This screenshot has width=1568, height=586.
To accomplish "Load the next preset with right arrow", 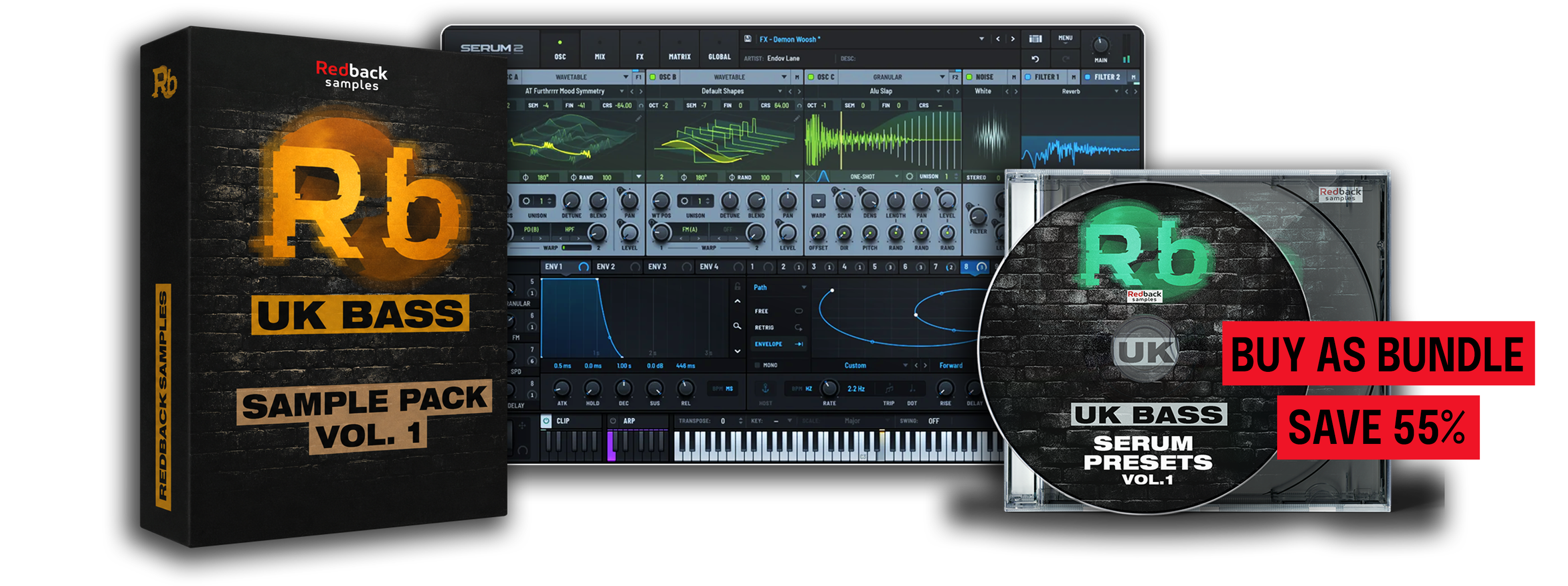I will click(x=1013, y=39).
